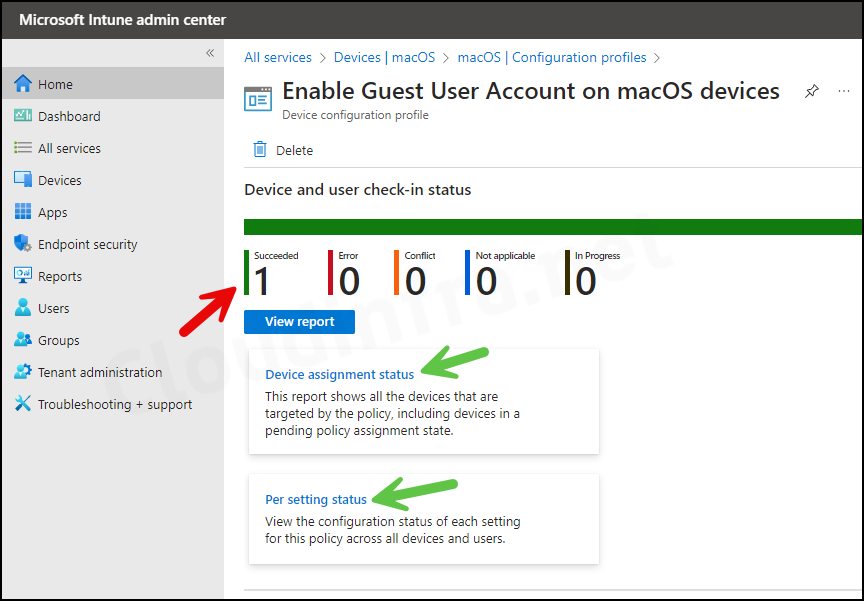Screen dimensions: 864x601
Task: Click the Device and user check-in status heading
Action: 358,189
